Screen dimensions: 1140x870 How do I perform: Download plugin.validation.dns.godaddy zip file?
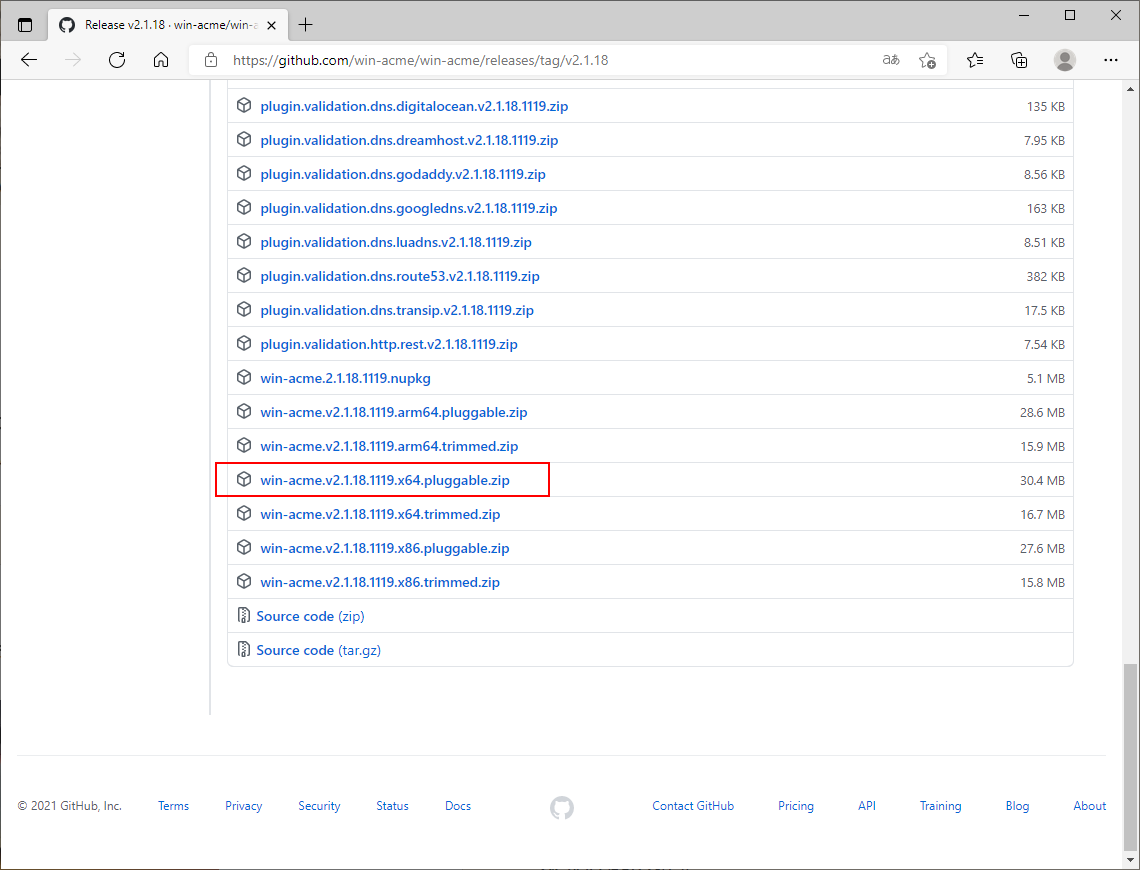[x=403, y=174]
